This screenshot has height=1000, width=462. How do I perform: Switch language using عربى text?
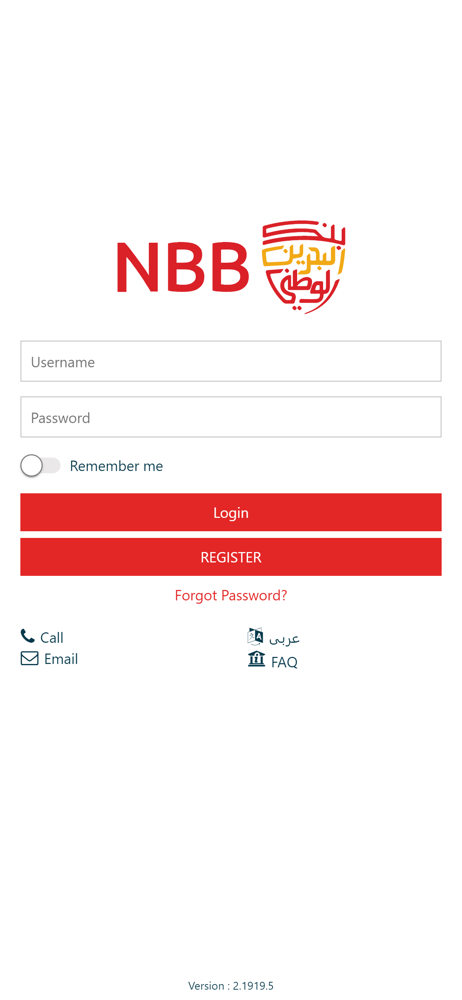pyautogui.click(x=285, y=638)
